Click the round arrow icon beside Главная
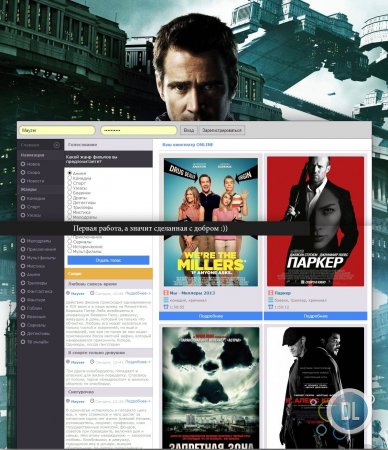The height and width of the screenshot is (450, 388). click(56, 145)
